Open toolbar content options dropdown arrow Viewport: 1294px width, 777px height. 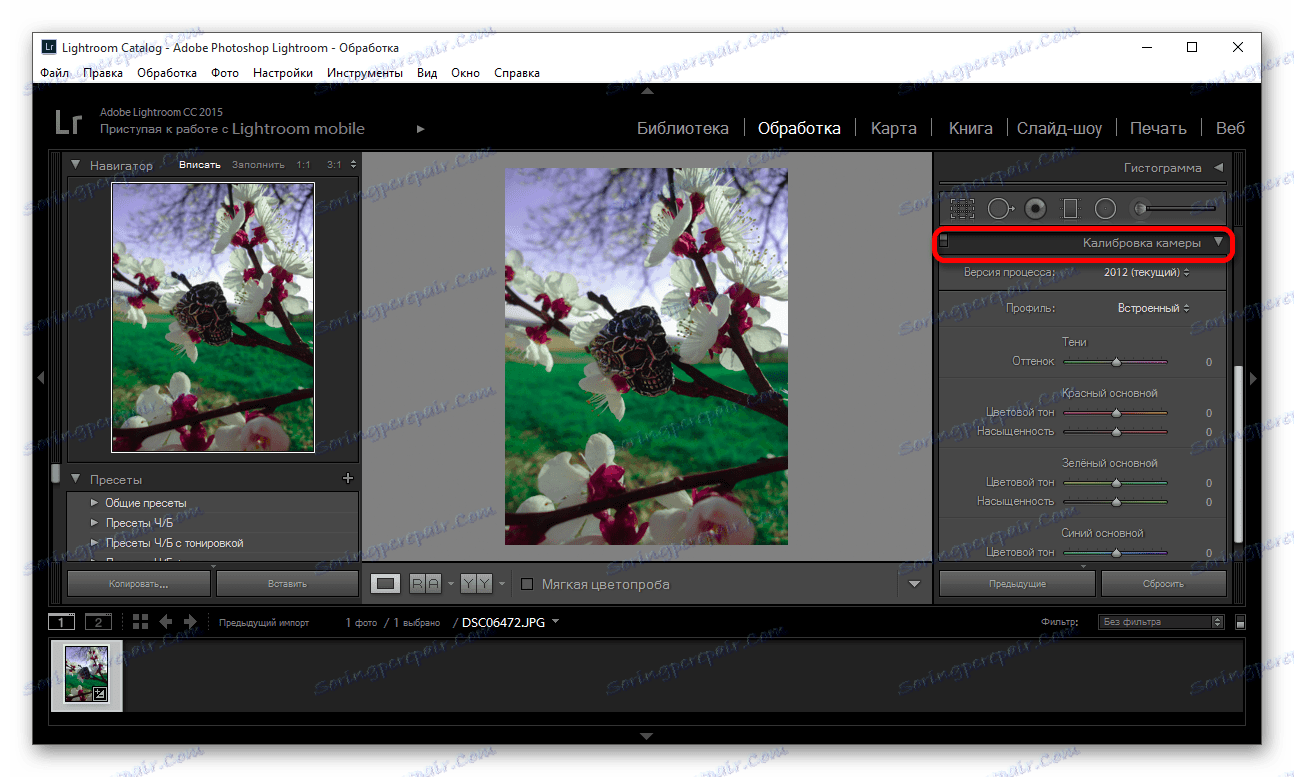click(x=914, y=584)
